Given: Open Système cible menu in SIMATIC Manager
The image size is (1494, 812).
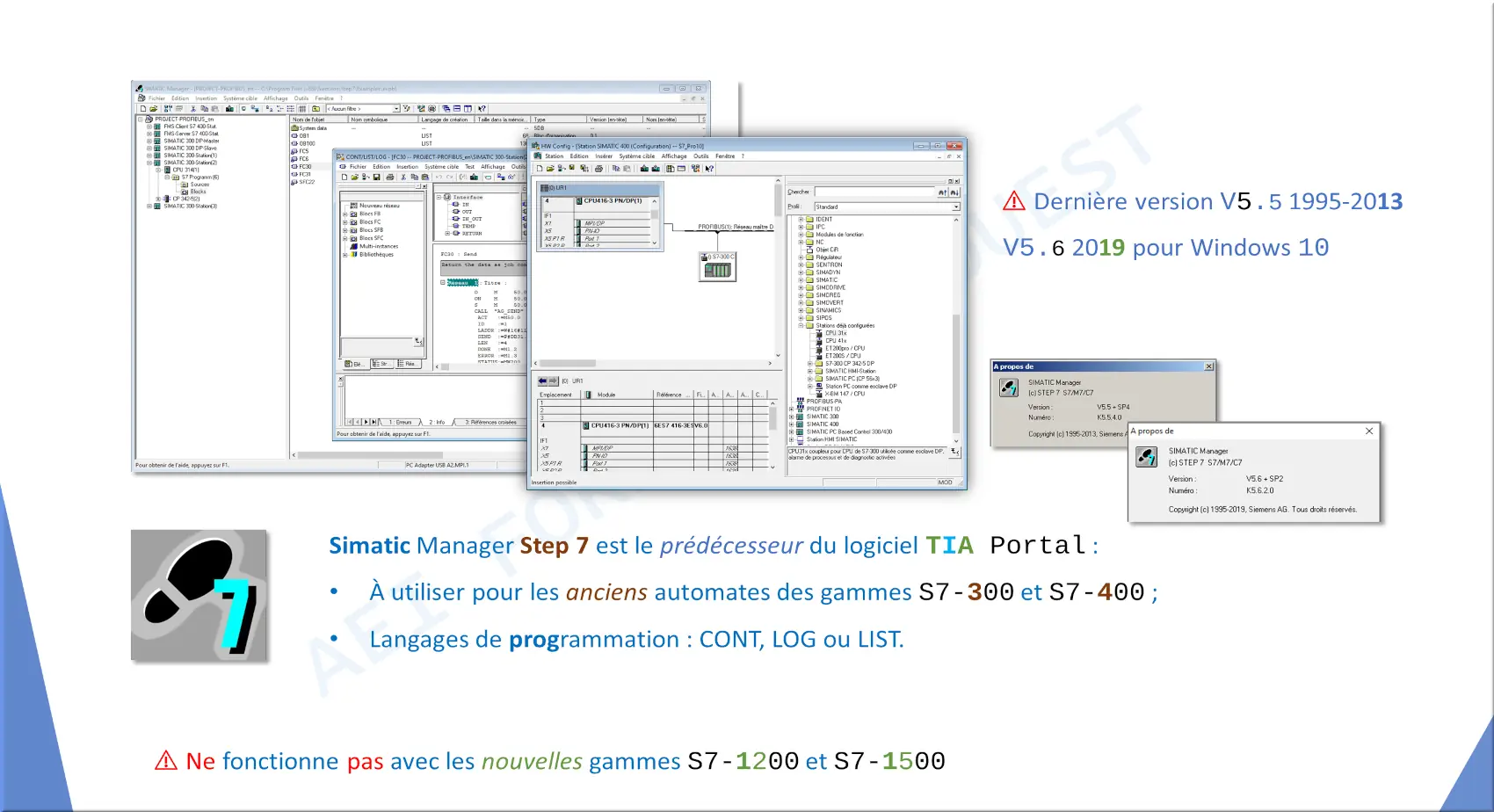Looking at the screenshot, I should click(x=240, y=98).
